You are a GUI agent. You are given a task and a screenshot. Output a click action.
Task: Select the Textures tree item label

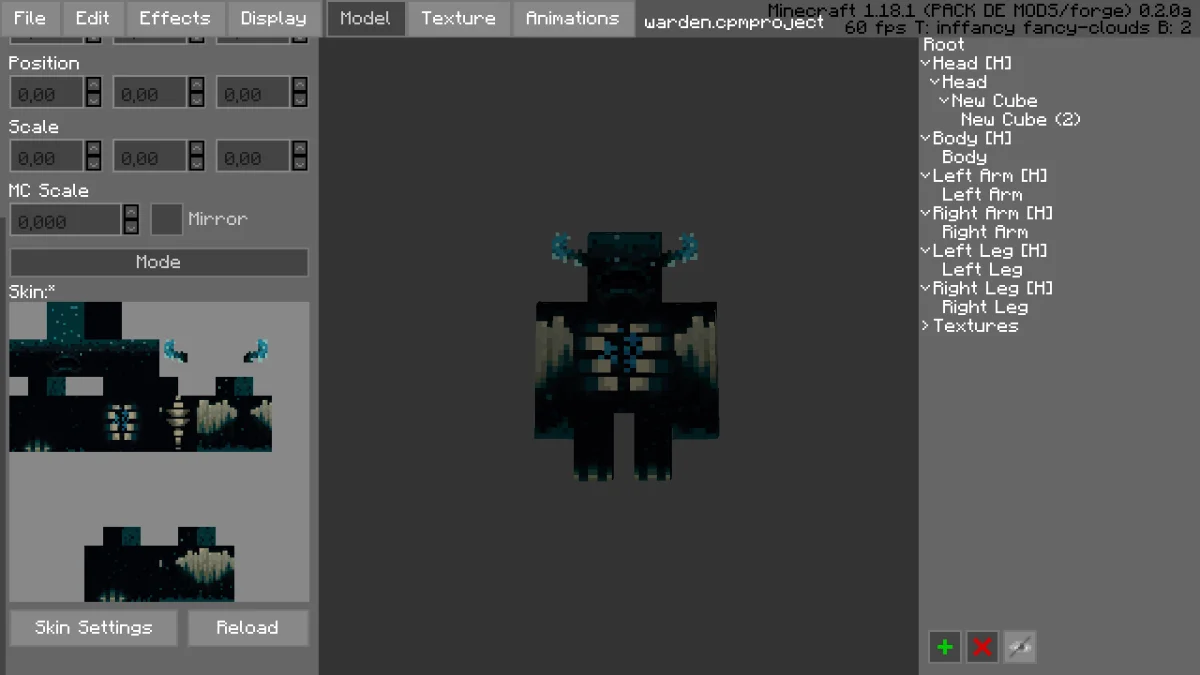tap(975, 326)
